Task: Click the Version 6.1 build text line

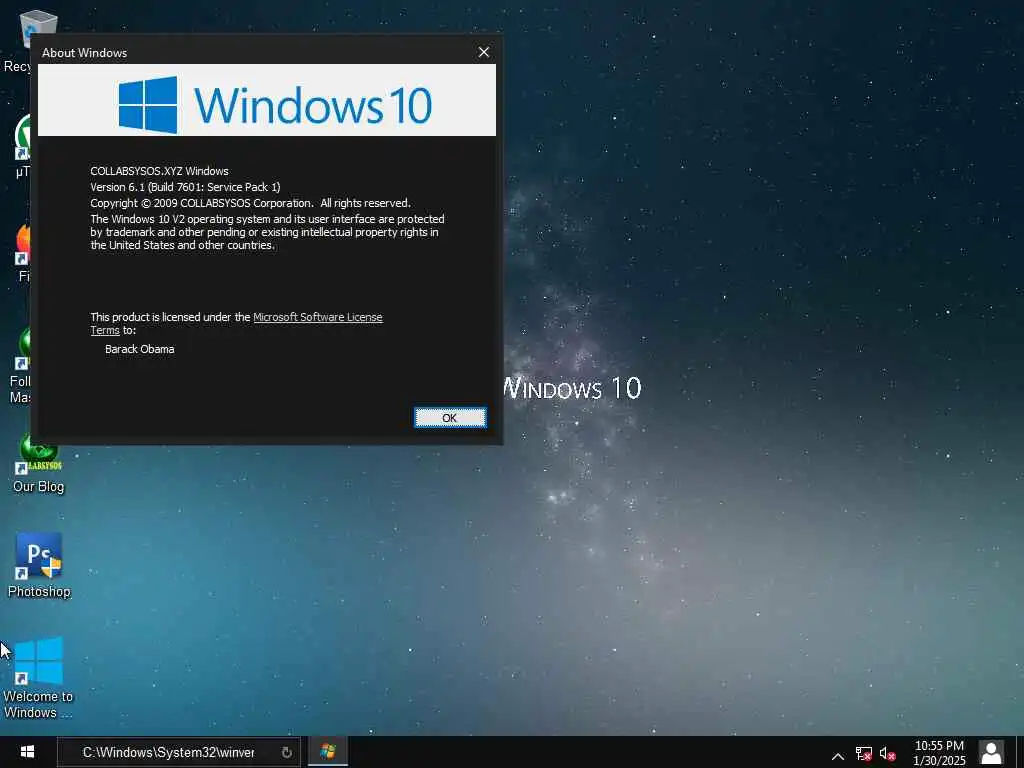Action: click(x=185, y=187)
